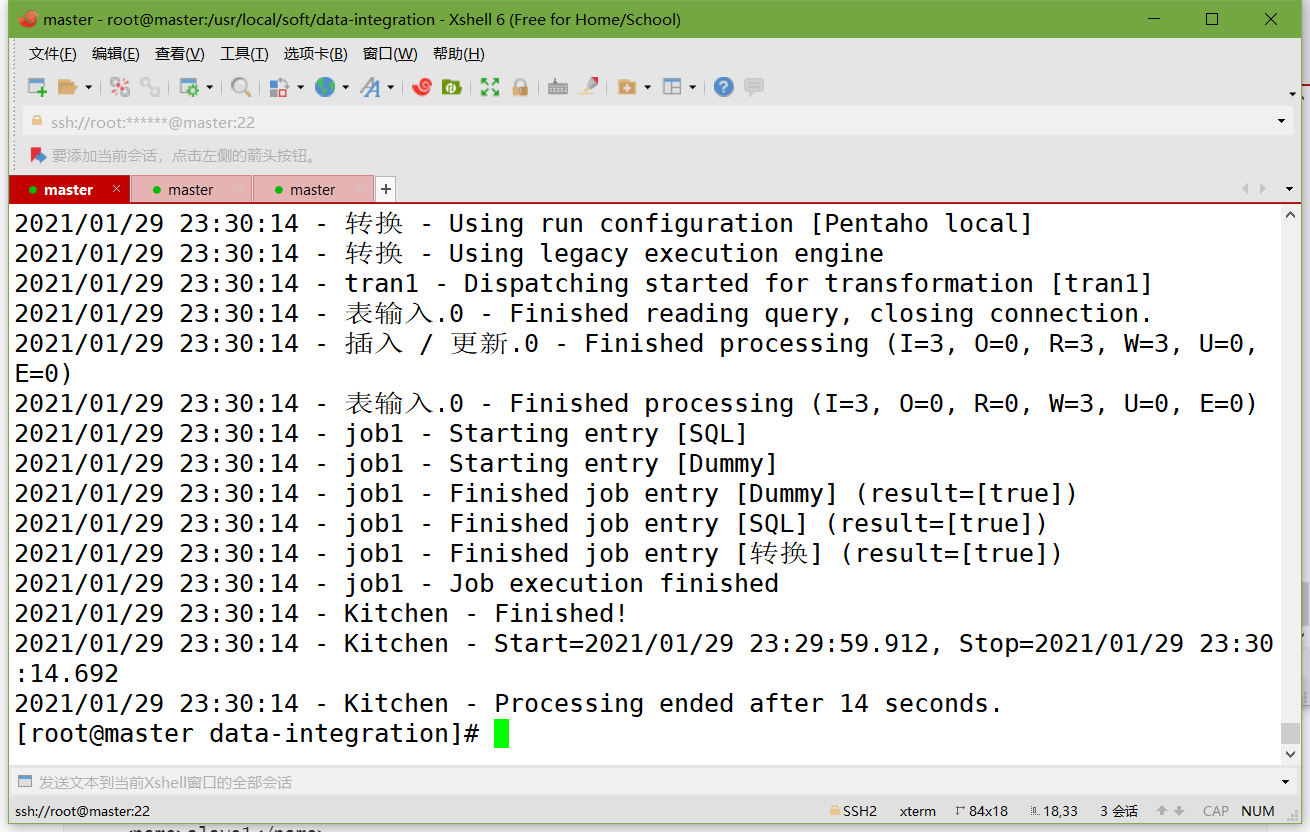The image size is (1310, 832).
Task: Click the green Xagent icon
Action: 451,87
